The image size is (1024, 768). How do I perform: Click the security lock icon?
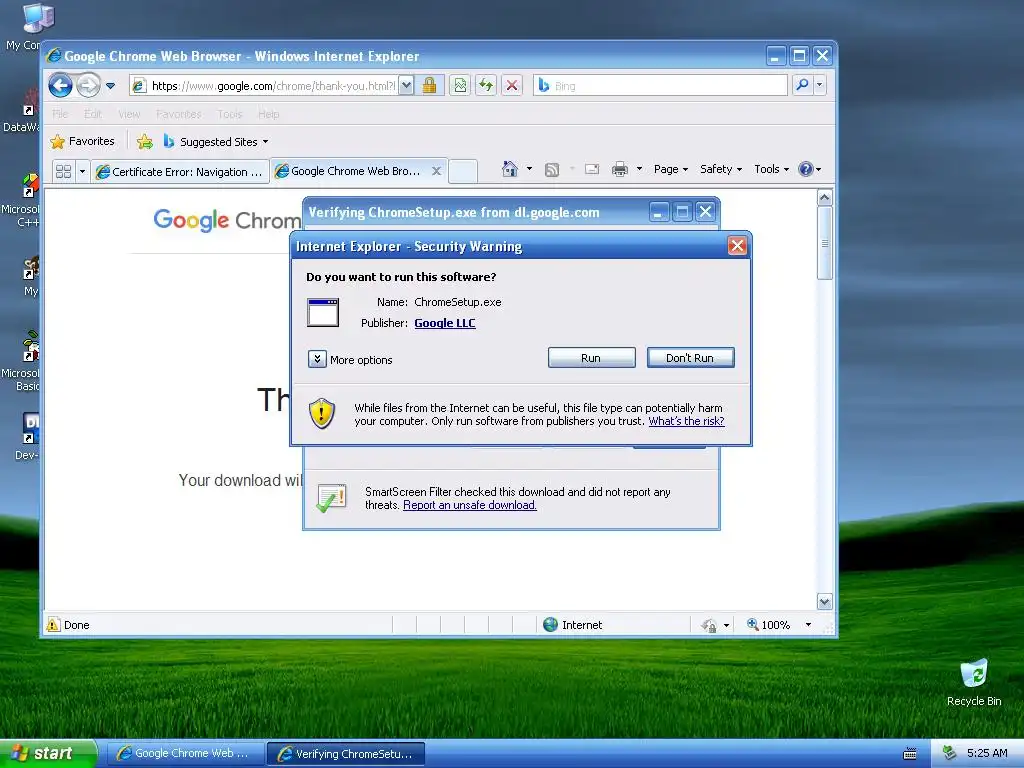[x=429, y=86]
